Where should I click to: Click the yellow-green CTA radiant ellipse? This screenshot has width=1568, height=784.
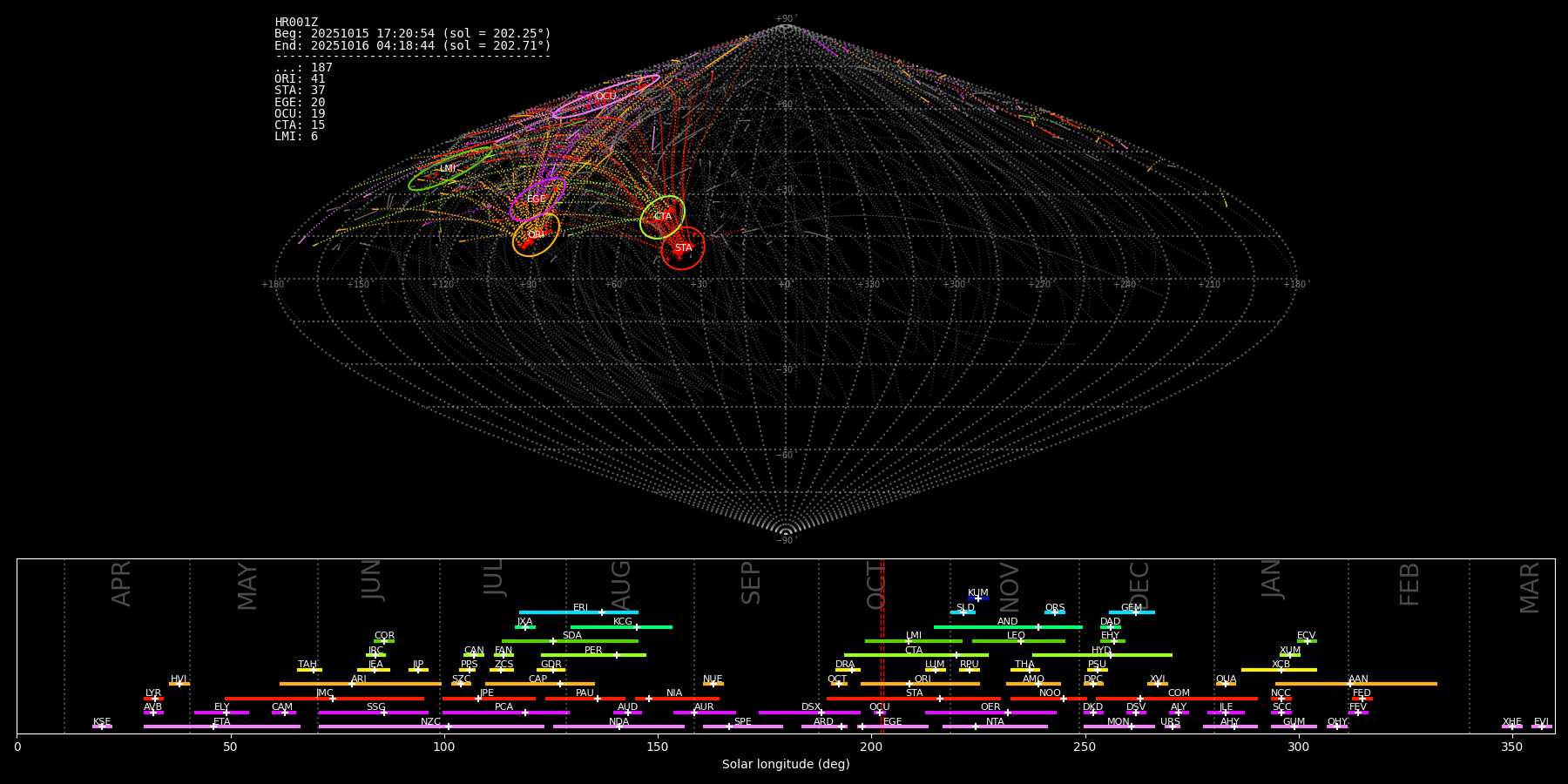click(662, 217)
